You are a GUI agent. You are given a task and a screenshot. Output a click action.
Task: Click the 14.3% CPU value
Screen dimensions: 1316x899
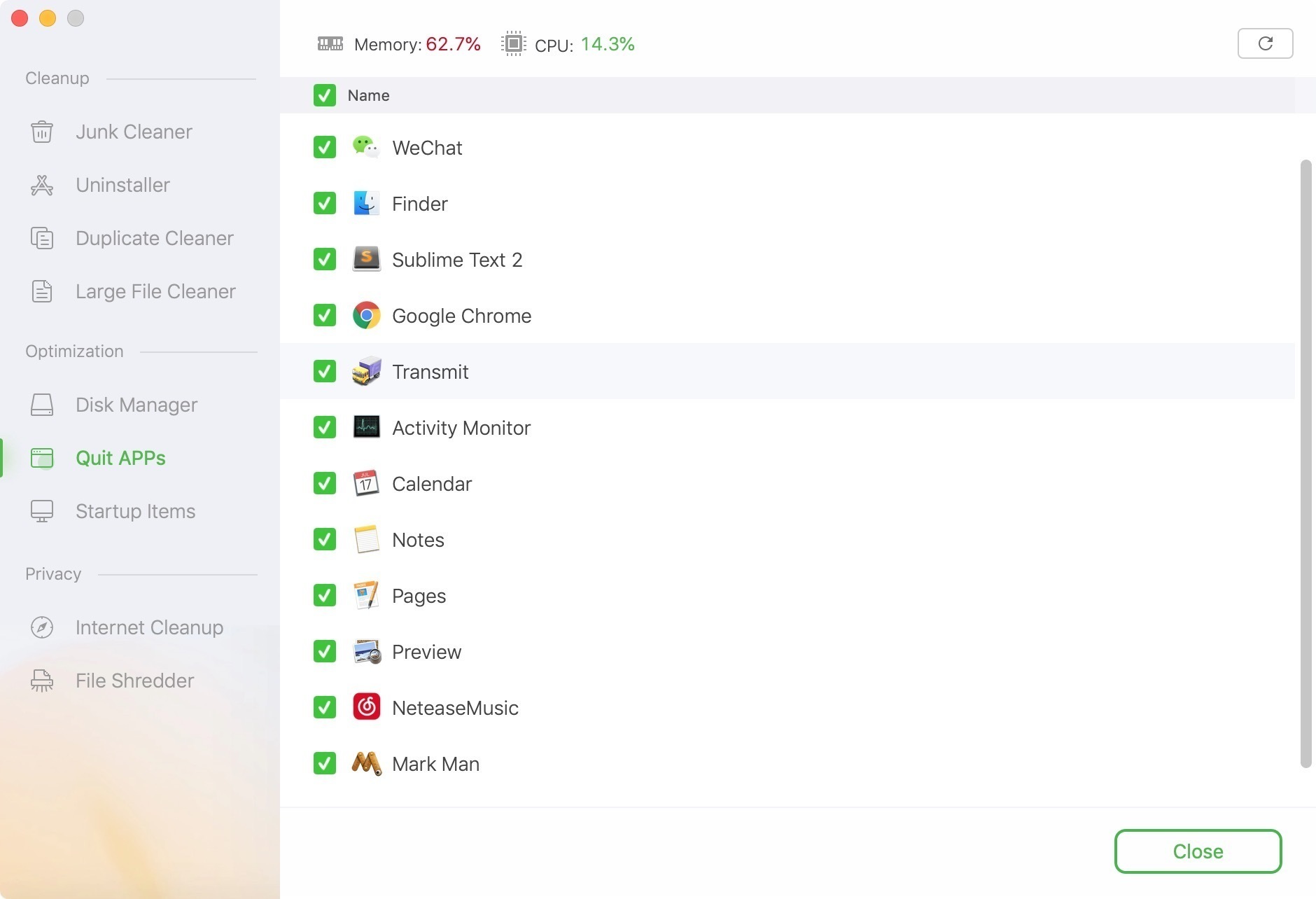tap(608, 44)
